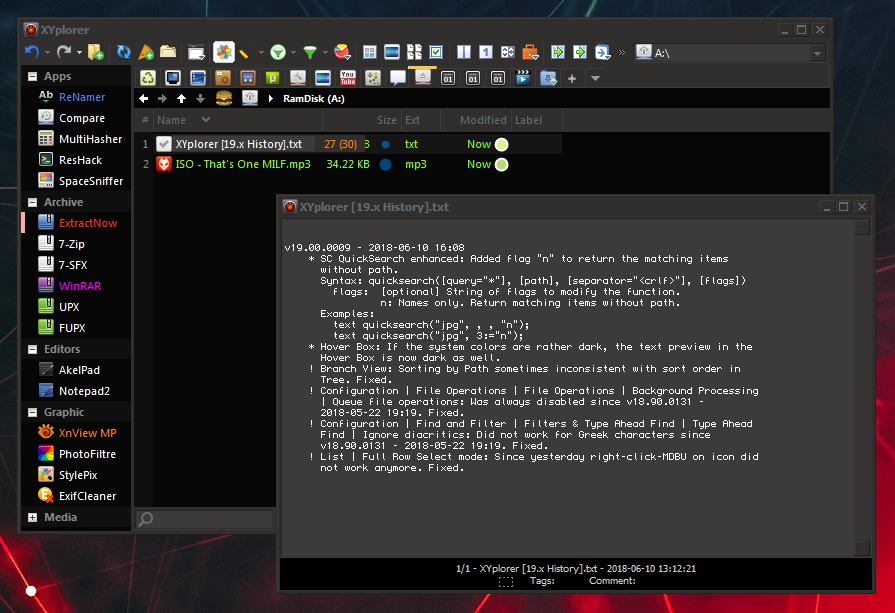Click the first green arrow pane icon

point(558,52)
